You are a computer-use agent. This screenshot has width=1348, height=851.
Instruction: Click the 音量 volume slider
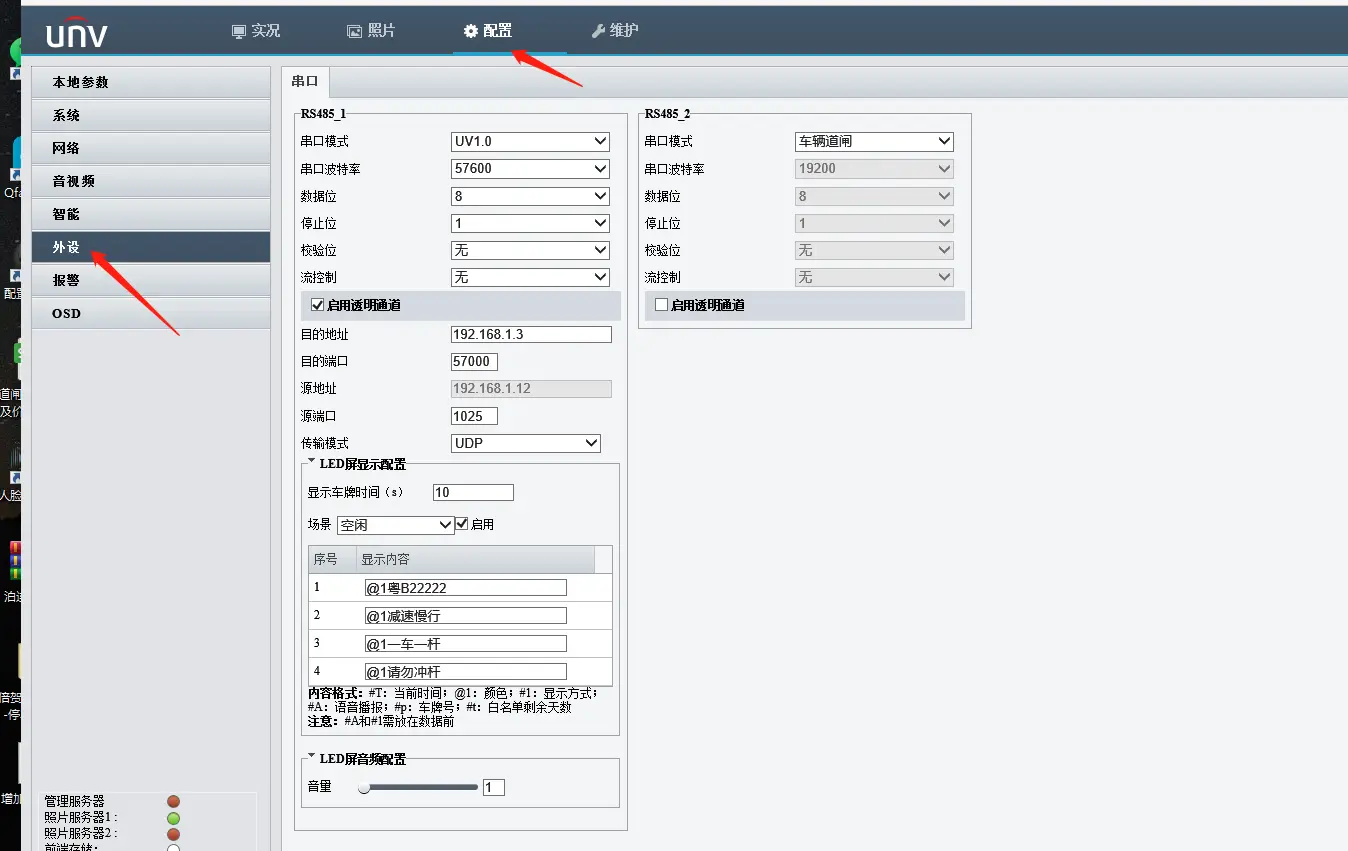[x=418, y=787]
